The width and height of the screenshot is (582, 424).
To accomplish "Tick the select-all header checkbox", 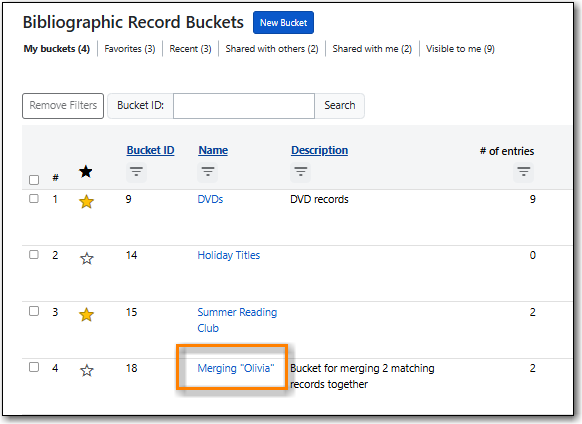I will (34, 180).
